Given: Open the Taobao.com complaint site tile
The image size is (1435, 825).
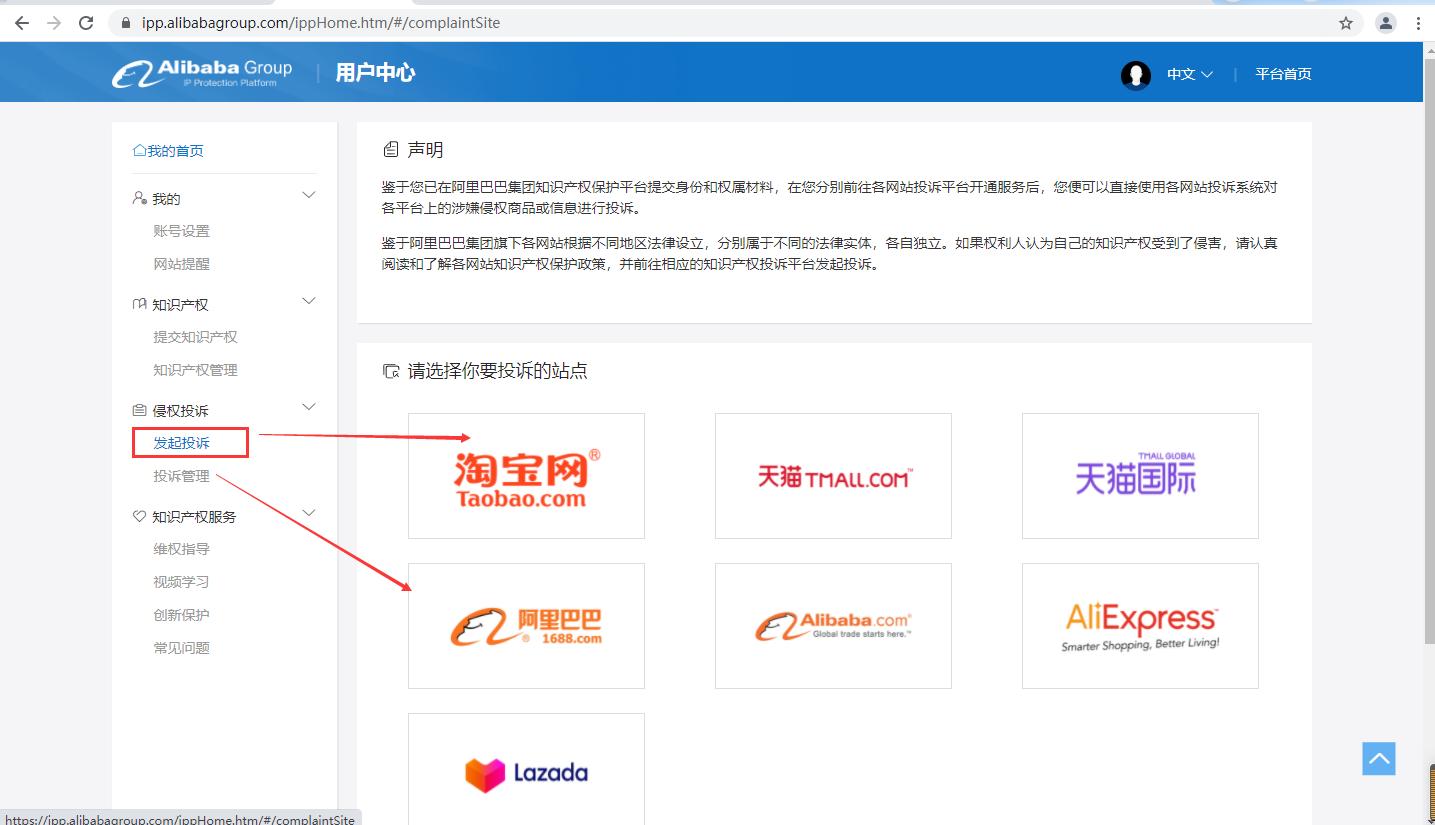Looking at the screenshot, I should (x=525, y=475).
